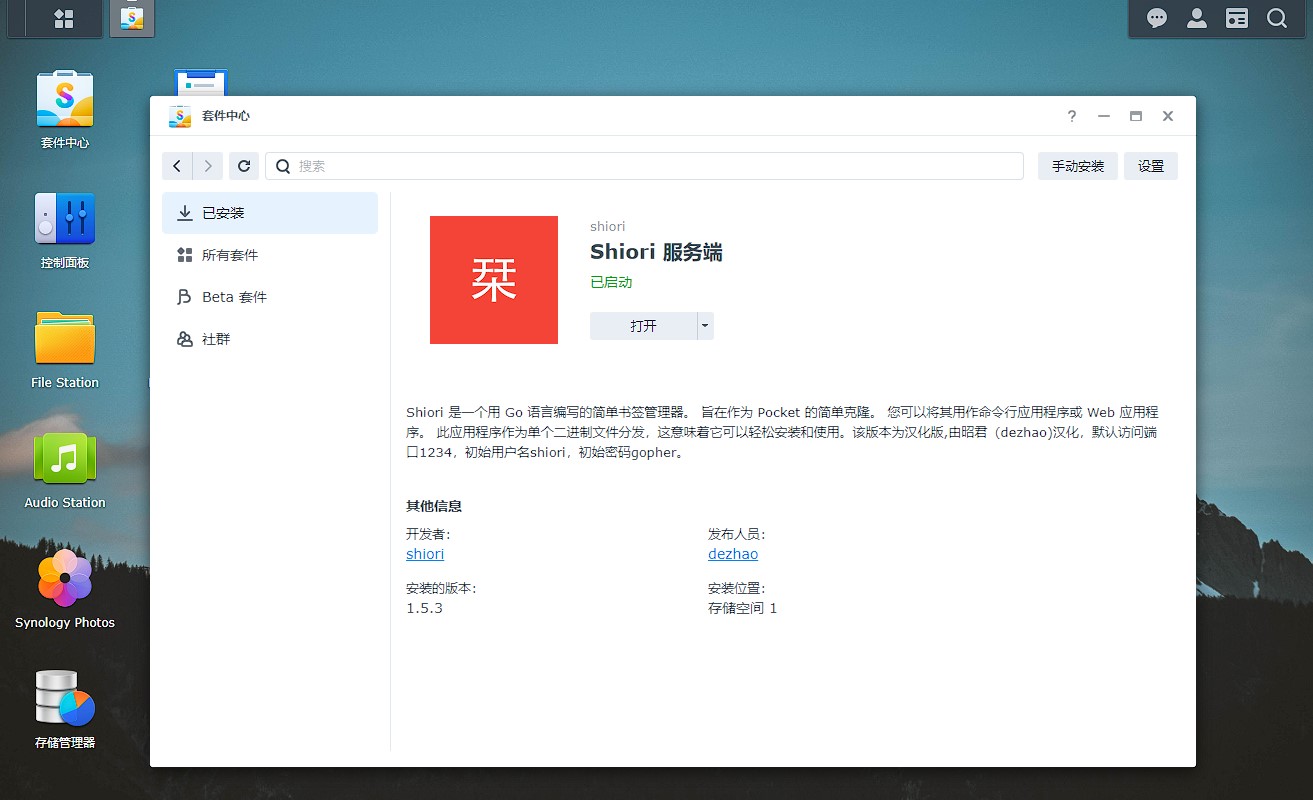Open Audio Station desktop shortcut

(x=65, y=470)
